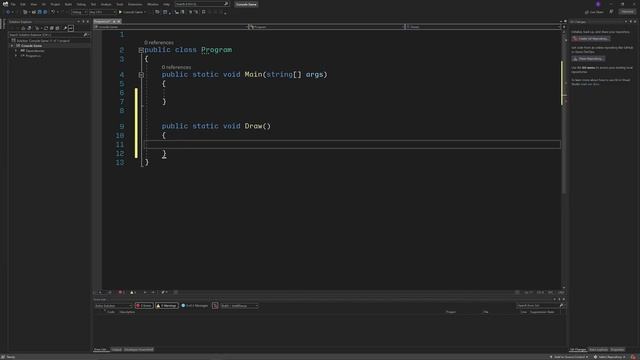The width and height of the screenshot is (640, 360).
Task: Select the Solution 'Console Game' root node
Action: (43, 41)
